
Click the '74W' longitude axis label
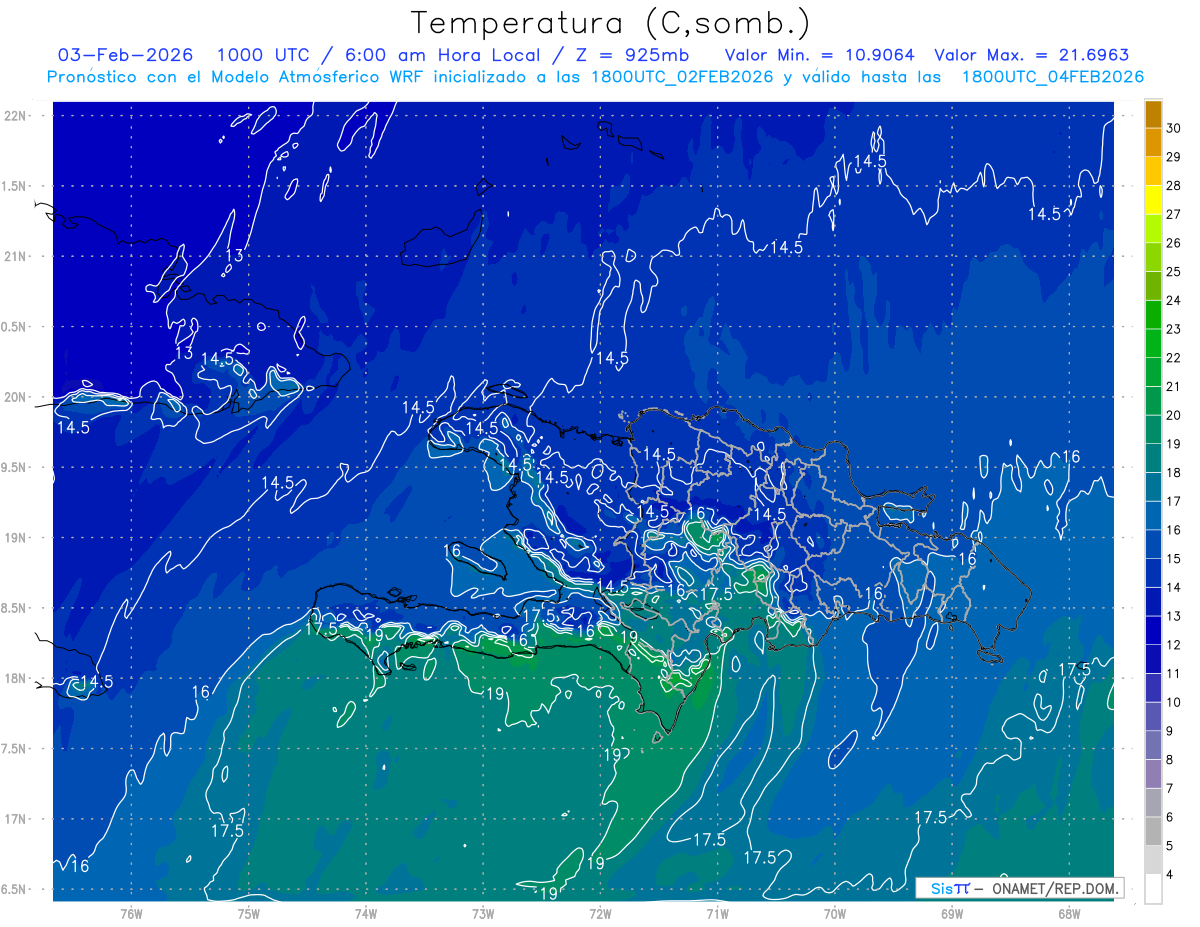366,913
